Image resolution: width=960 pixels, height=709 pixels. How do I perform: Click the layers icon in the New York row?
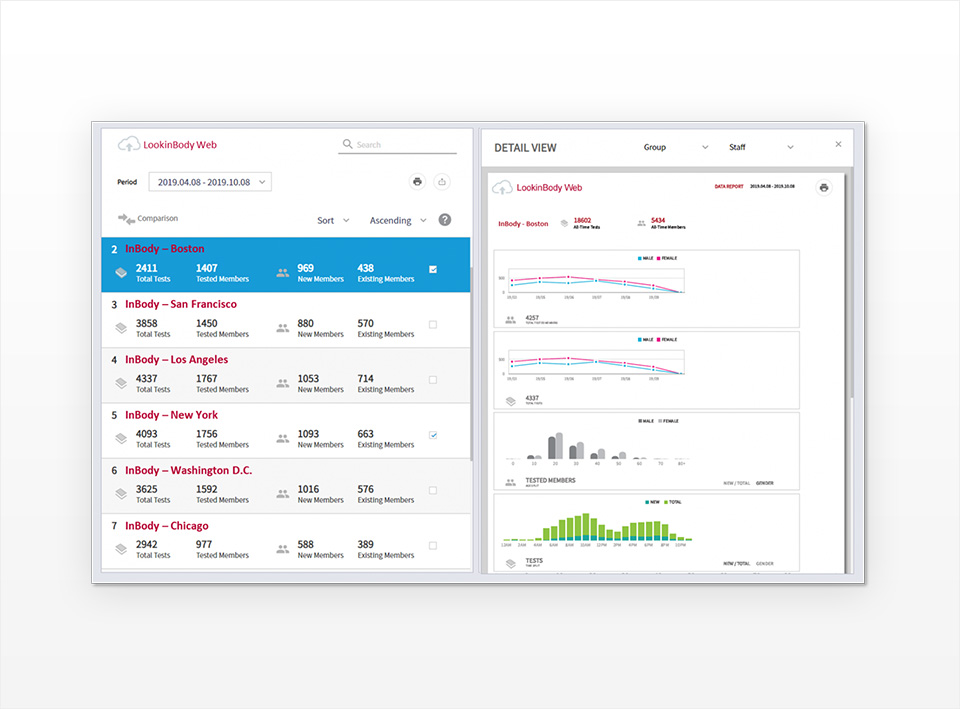pyautogui.click(x=121, y=438)
